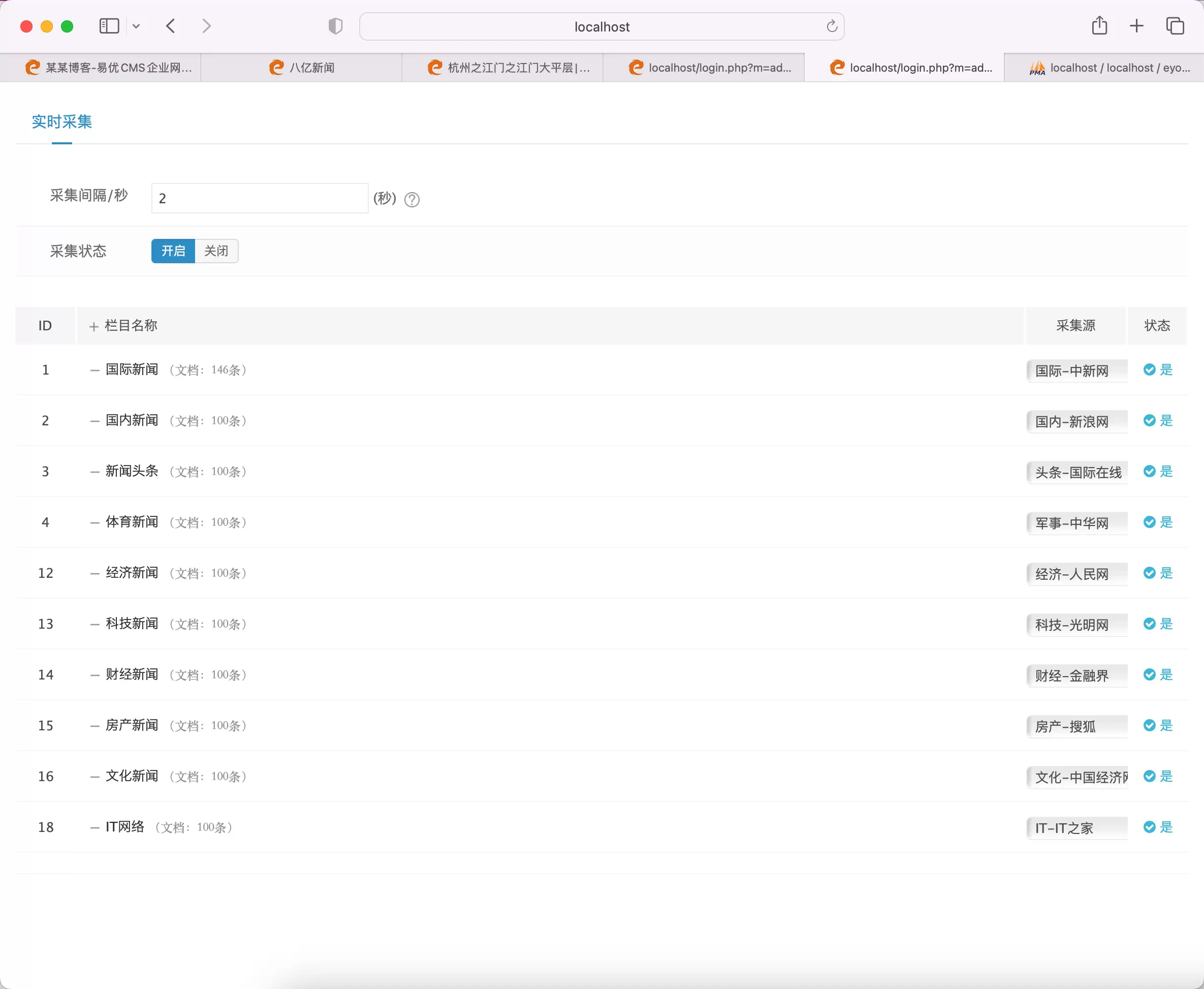
Task: Click the − icon next to 国内新闻
Action: click(x=92, y=420)
